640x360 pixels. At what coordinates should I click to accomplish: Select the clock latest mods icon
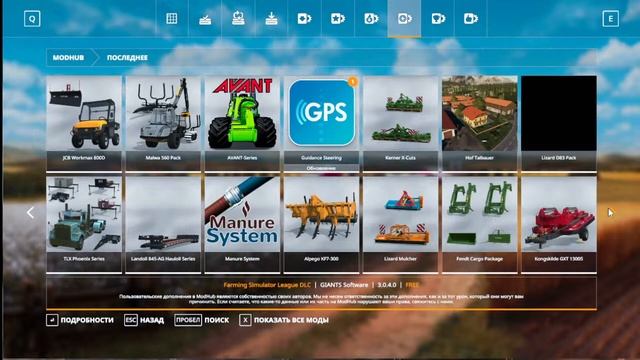pos(404,18)
